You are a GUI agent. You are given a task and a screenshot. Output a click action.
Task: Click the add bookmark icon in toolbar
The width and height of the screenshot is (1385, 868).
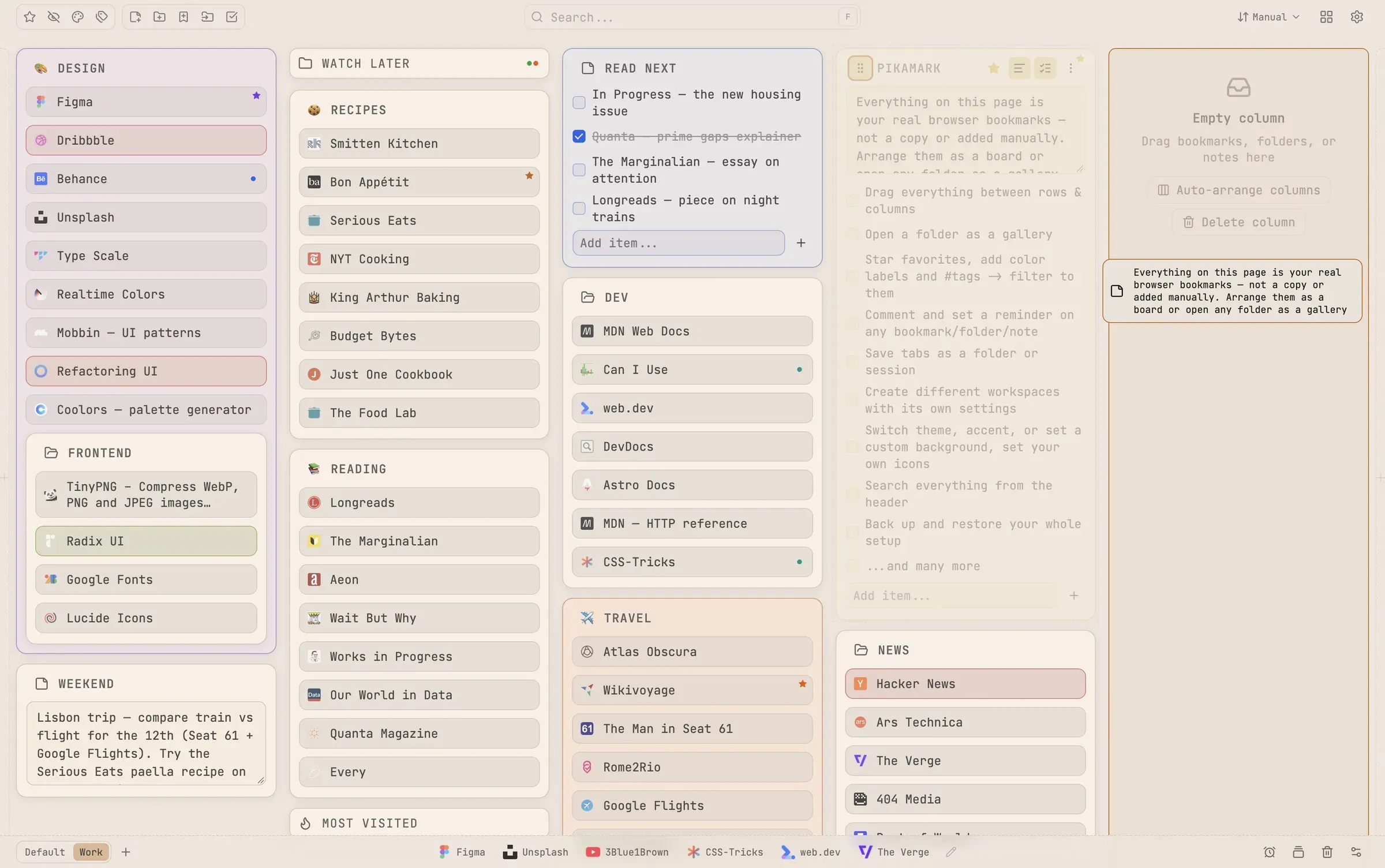point(184,17)
